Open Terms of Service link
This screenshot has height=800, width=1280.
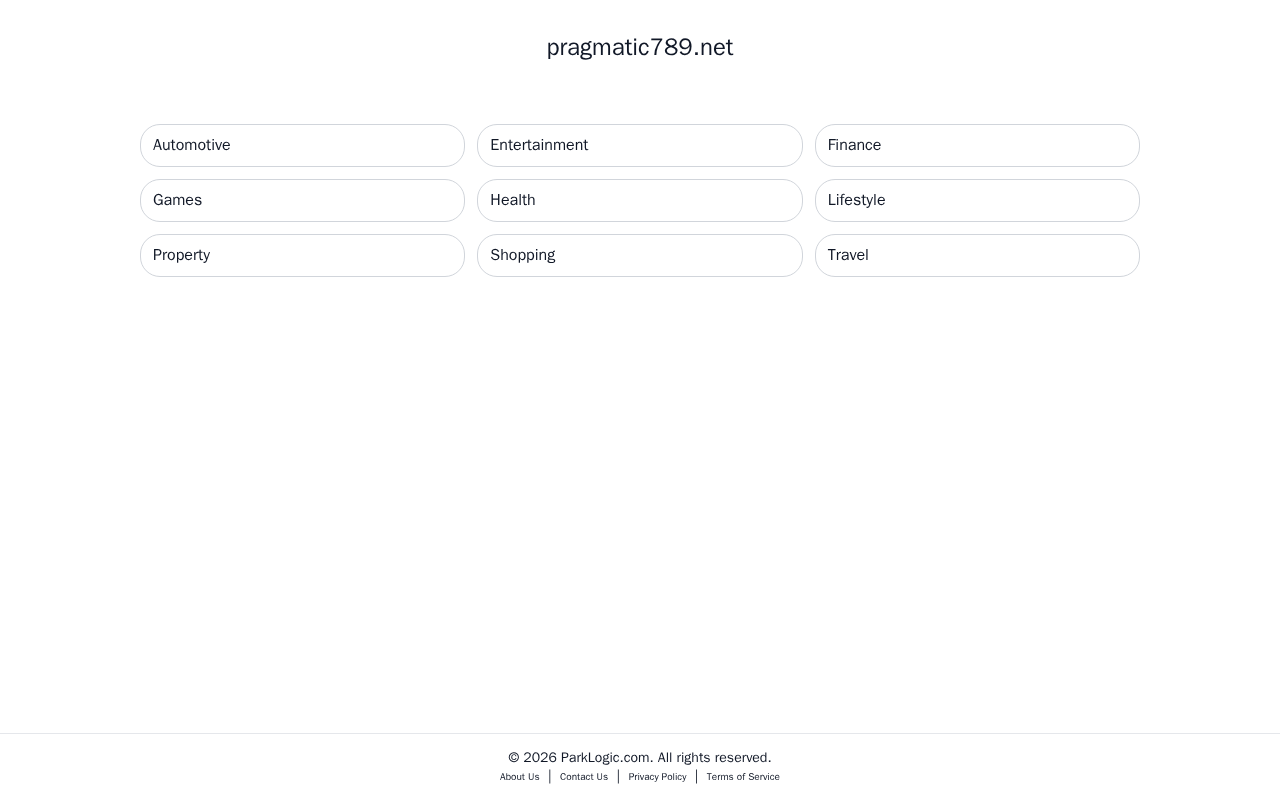743,777
